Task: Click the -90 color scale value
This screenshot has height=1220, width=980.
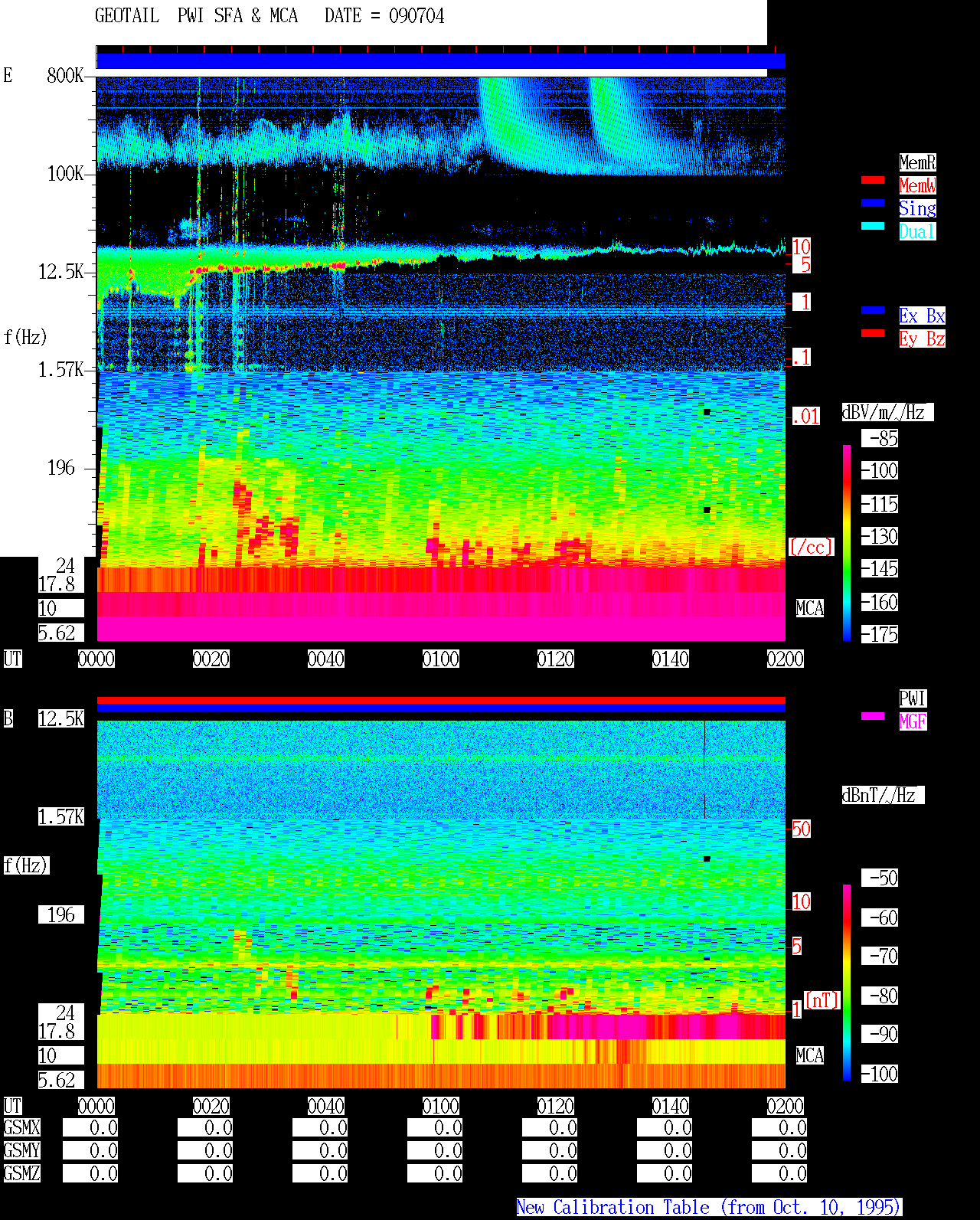Action: click(x=880, y=1034)
